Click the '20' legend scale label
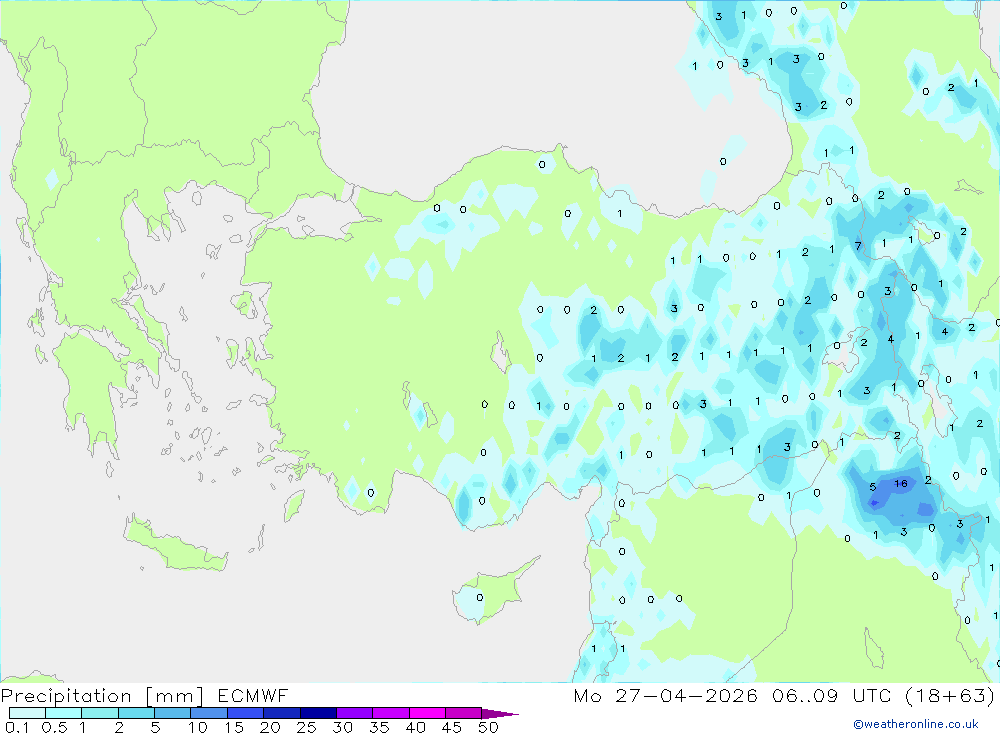Viewport: 1000px width, 733px height. point(270,727)
